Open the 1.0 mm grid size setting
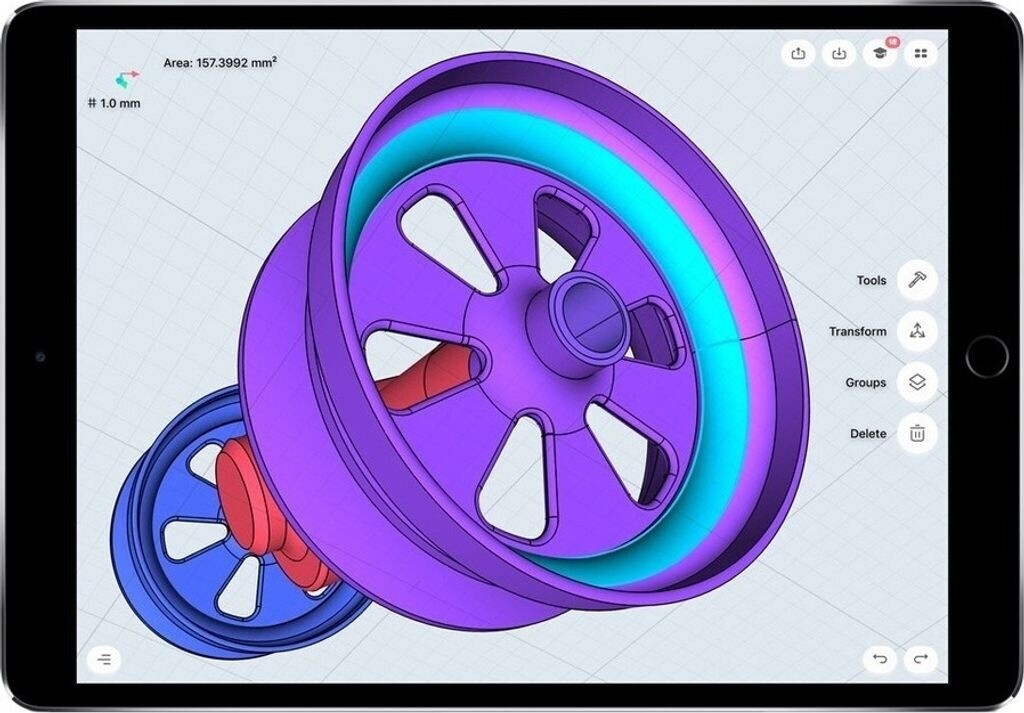This screenshot has height=713, width=1024. point(114,103)
